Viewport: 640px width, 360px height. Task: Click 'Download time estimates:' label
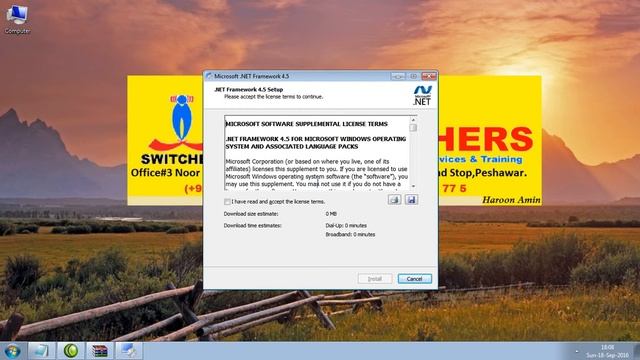click(x=252, y=225)
